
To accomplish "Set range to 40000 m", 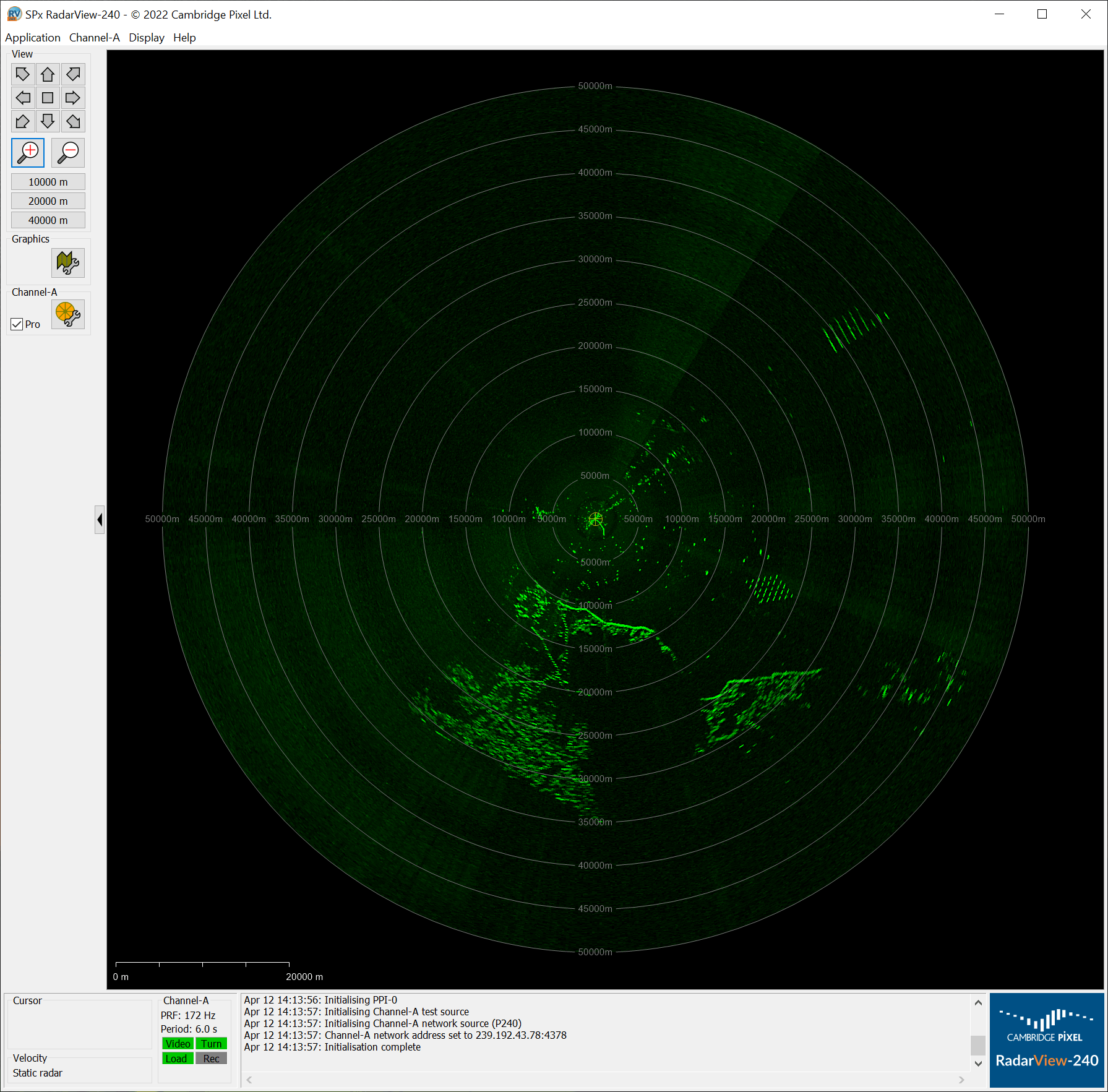I will (x=48, y=220).
